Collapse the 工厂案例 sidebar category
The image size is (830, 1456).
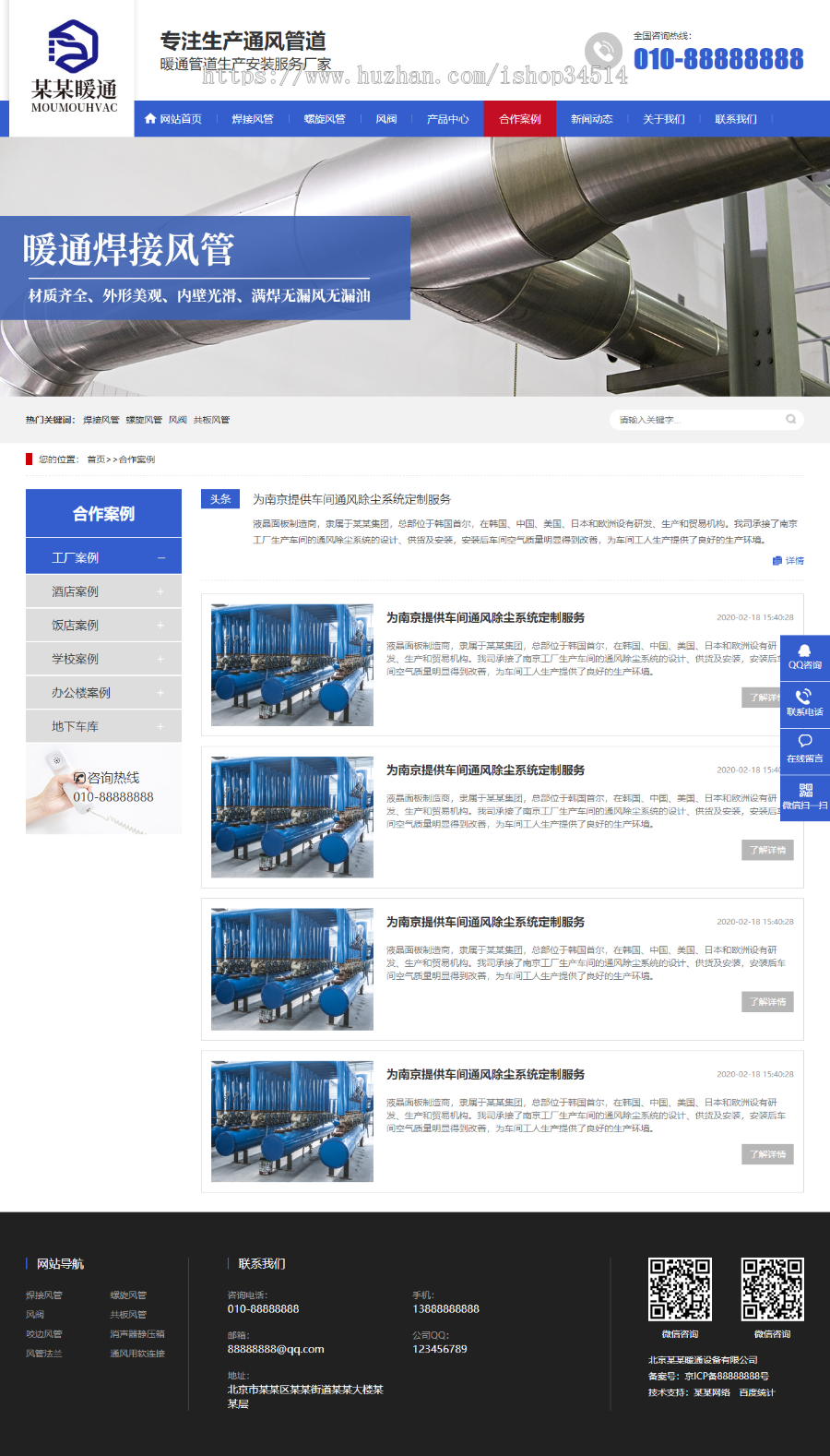coord(161,557)
